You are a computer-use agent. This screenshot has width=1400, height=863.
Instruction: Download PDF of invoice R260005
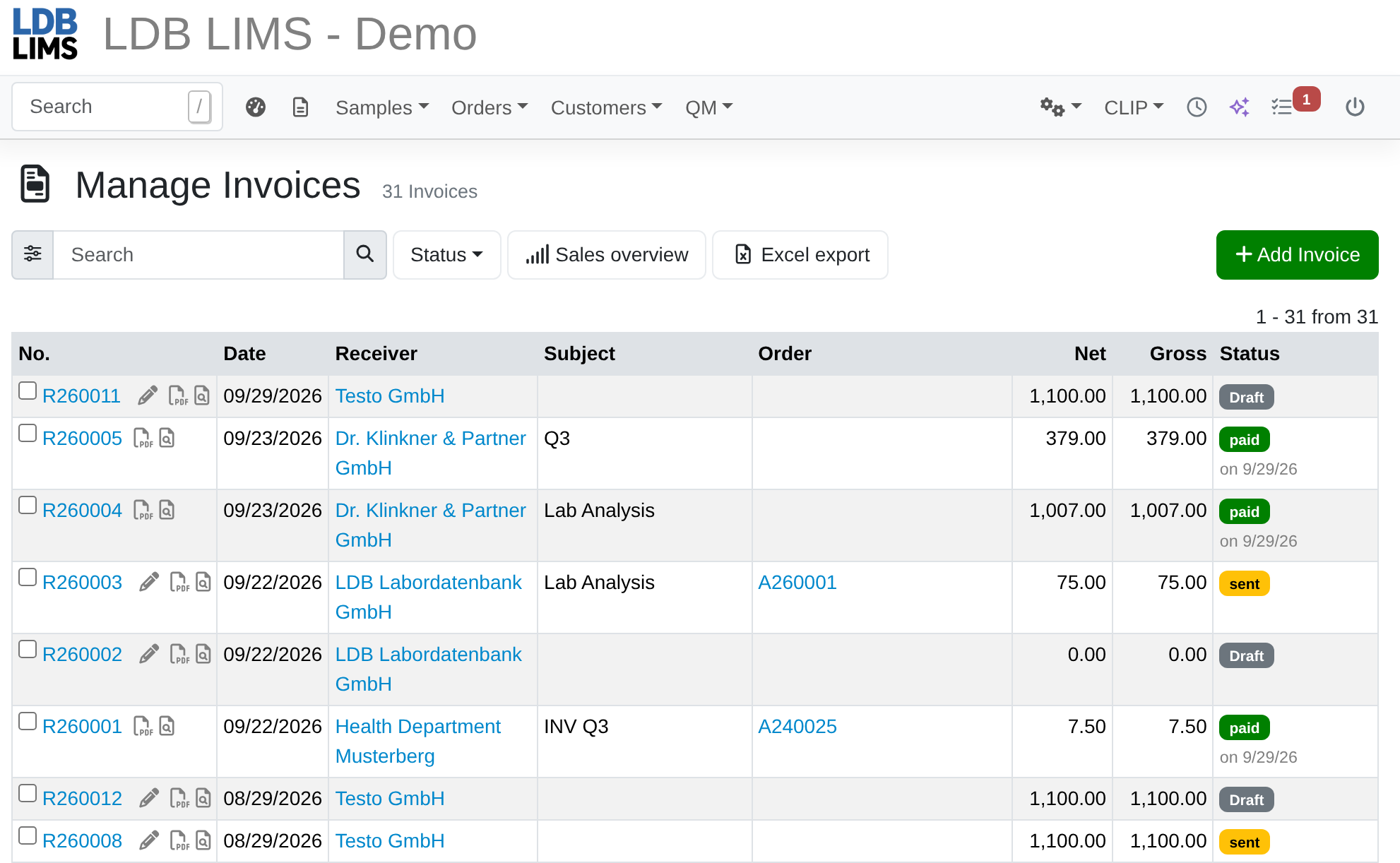(143, 438)
